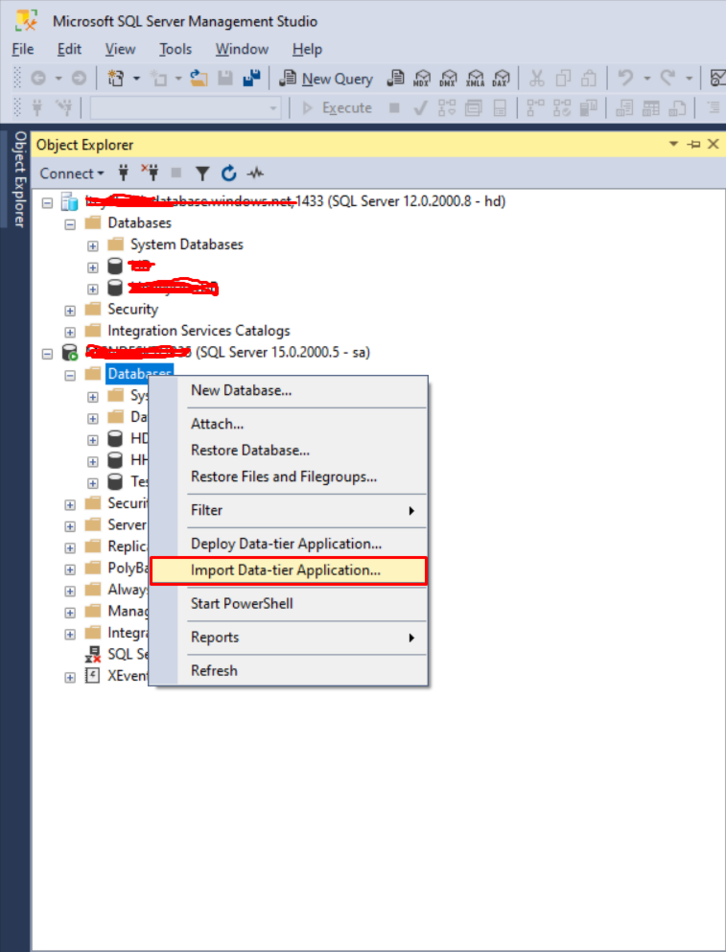Select the collapsed Object Explorer side tab

(19, 179)
